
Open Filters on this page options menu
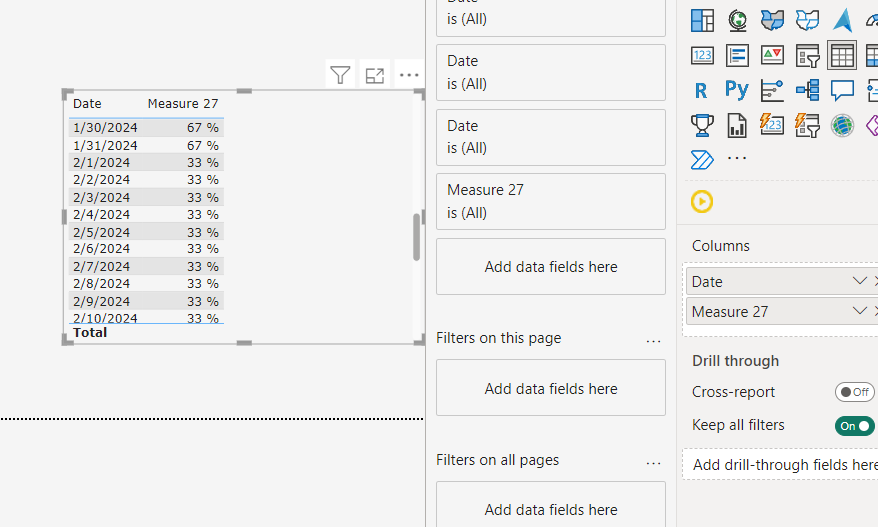(653, 340)
